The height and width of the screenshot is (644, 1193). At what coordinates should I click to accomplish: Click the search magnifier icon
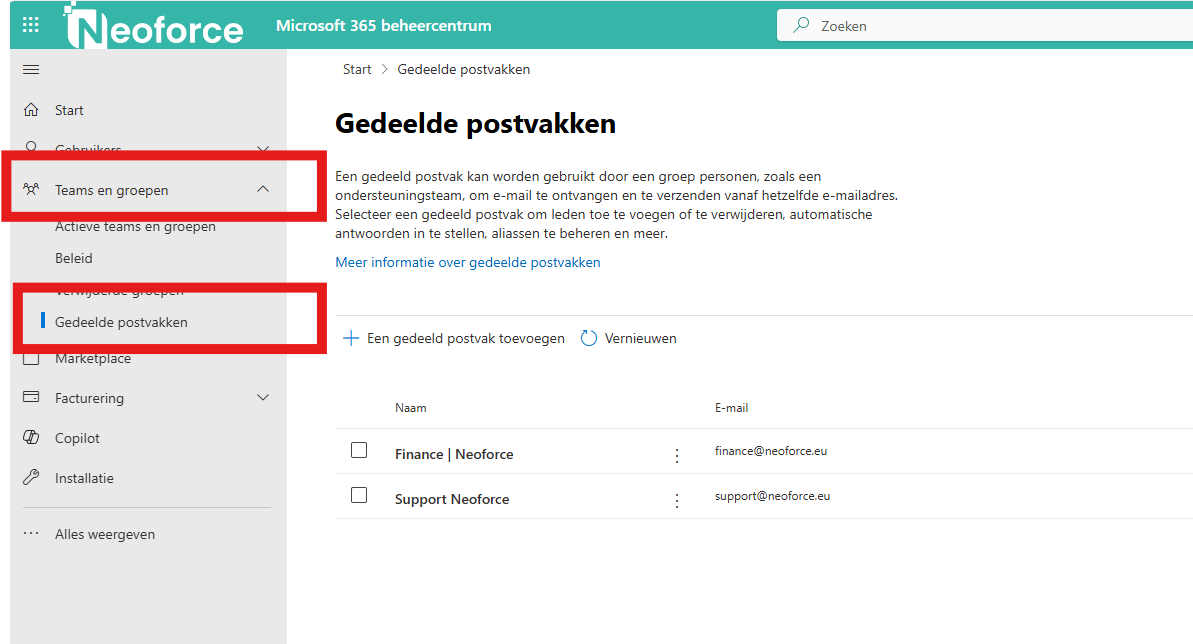point(801,25)
